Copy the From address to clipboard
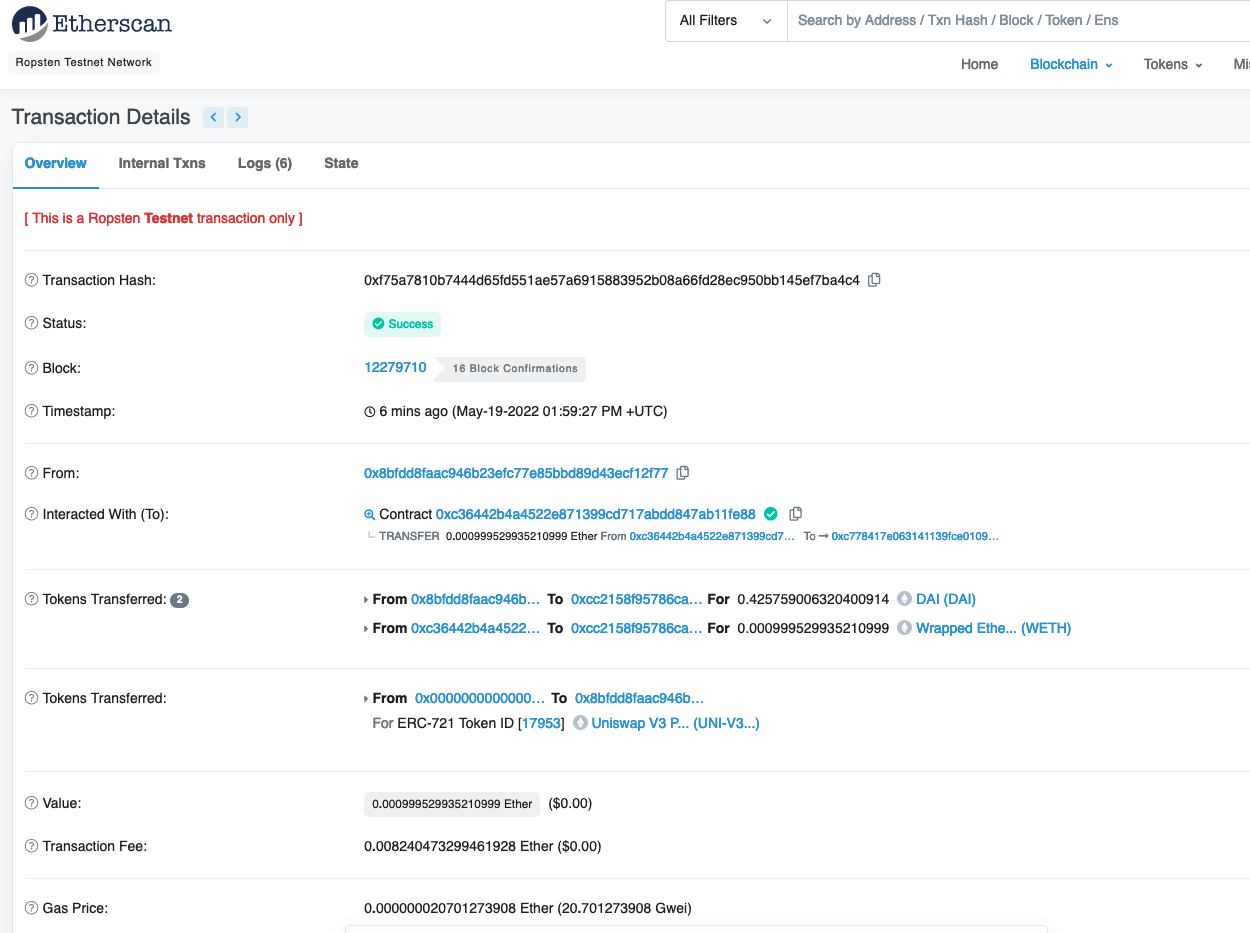This screenshot has width=1250, height=933. coord(683,473)
